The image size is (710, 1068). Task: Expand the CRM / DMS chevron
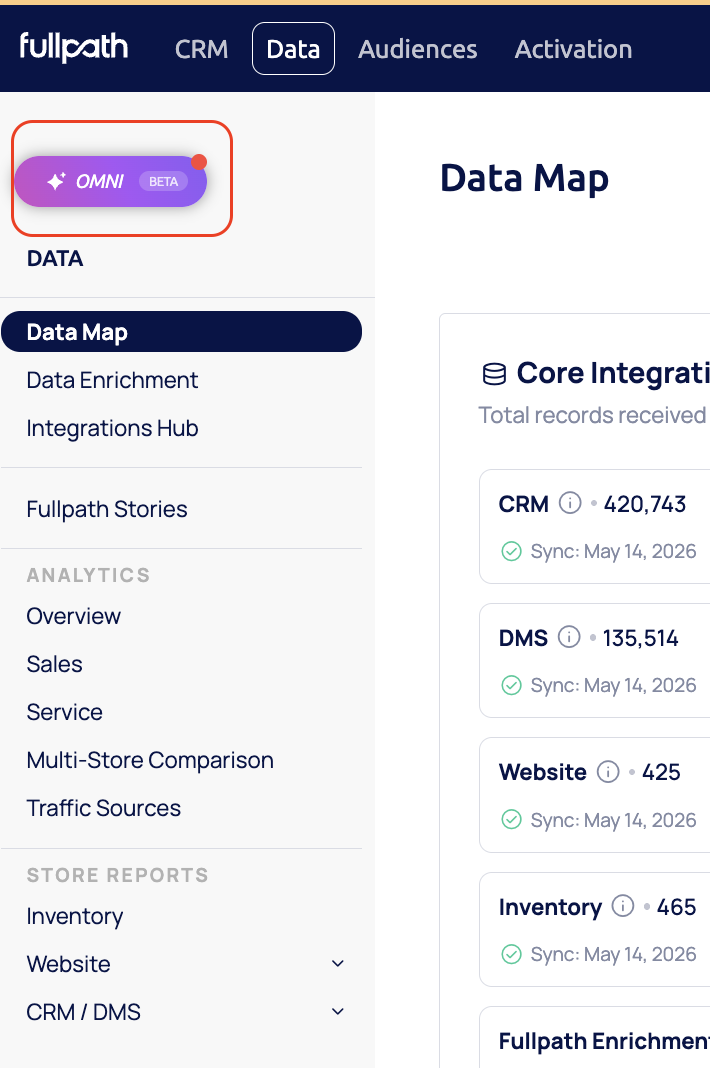(x=337, y=1011)
